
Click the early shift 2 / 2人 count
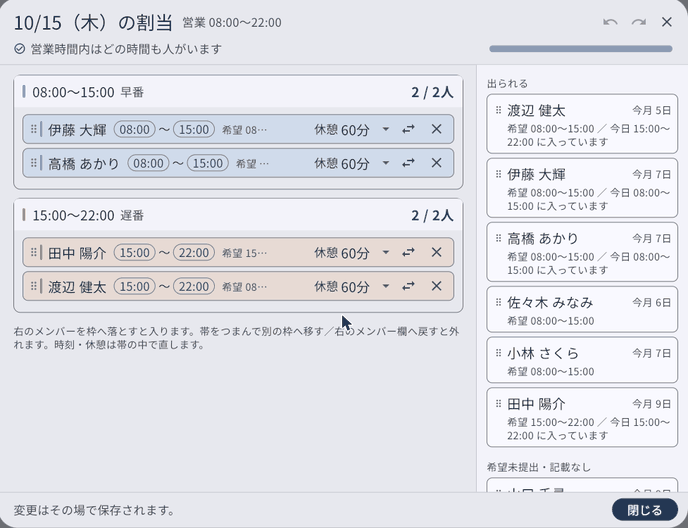coord(432,92)
